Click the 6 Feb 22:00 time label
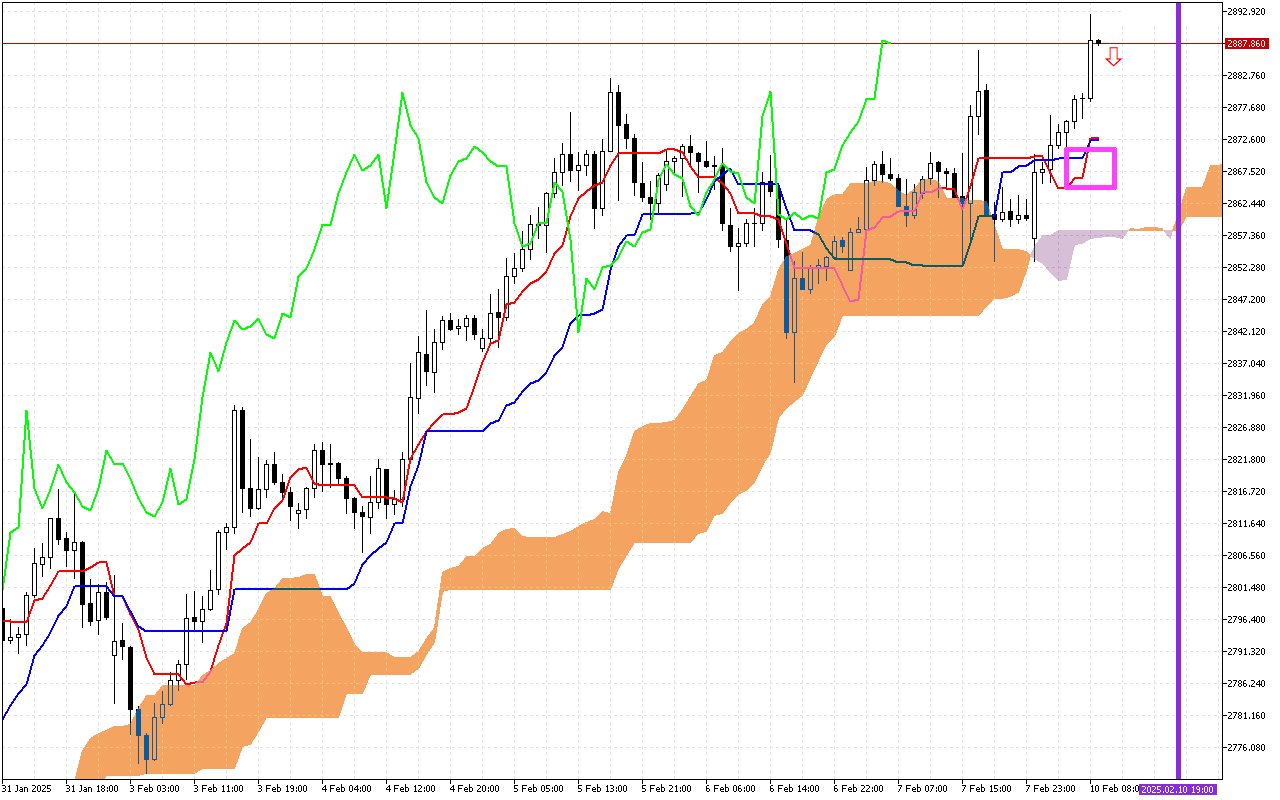1280x800 pixels. [860, 789]
